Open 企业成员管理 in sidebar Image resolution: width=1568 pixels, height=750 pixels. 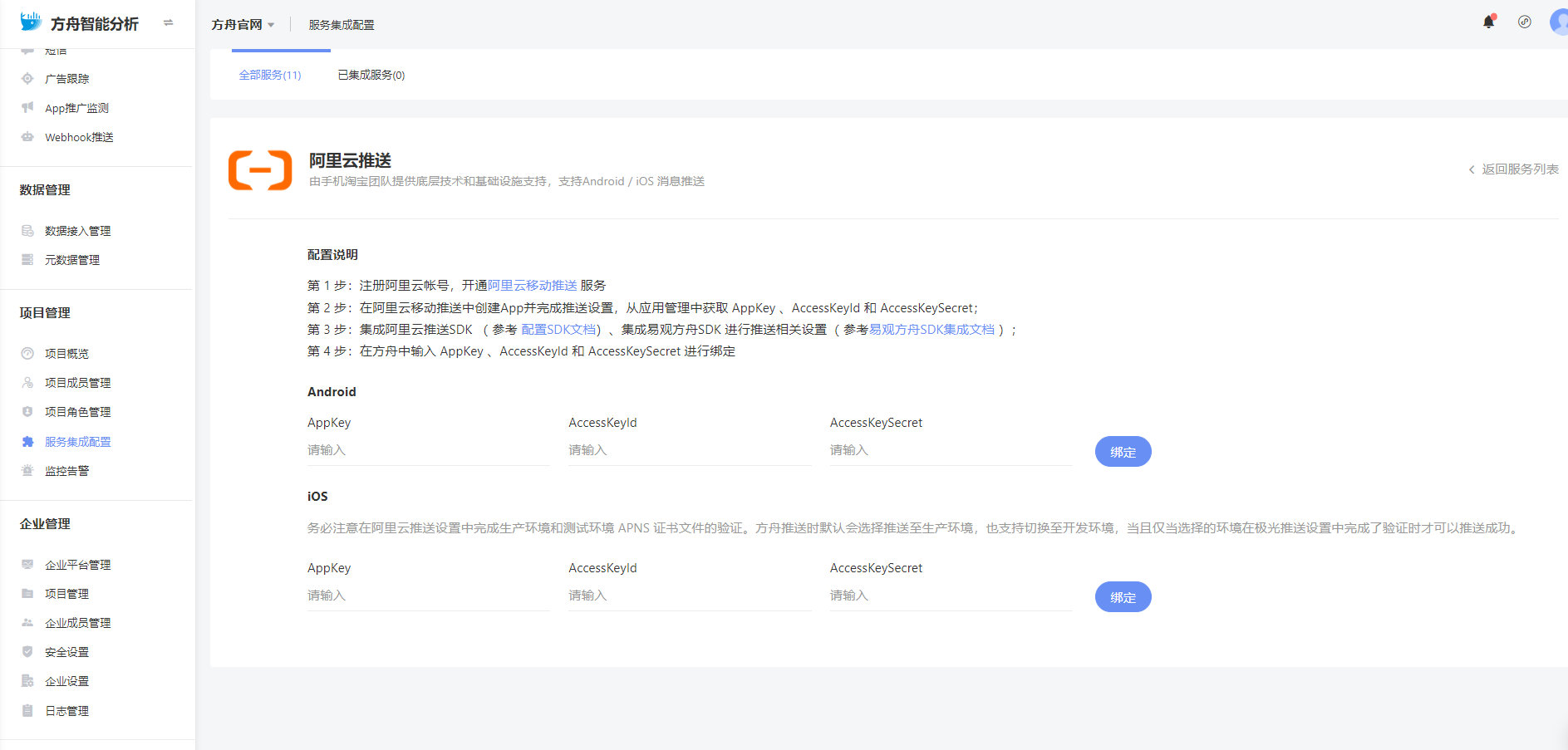click(78, 623)
